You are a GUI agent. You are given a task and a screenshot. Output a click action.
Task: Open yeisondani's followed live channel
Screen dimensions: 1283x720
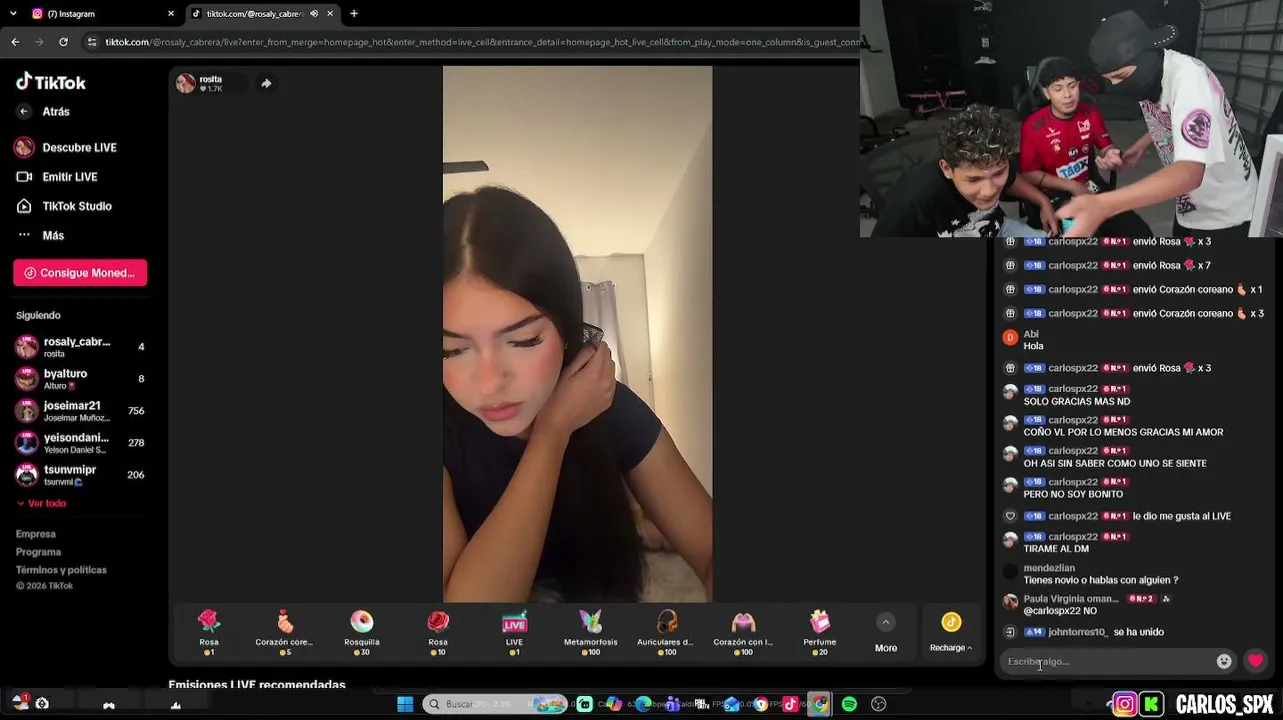[80, 443]
